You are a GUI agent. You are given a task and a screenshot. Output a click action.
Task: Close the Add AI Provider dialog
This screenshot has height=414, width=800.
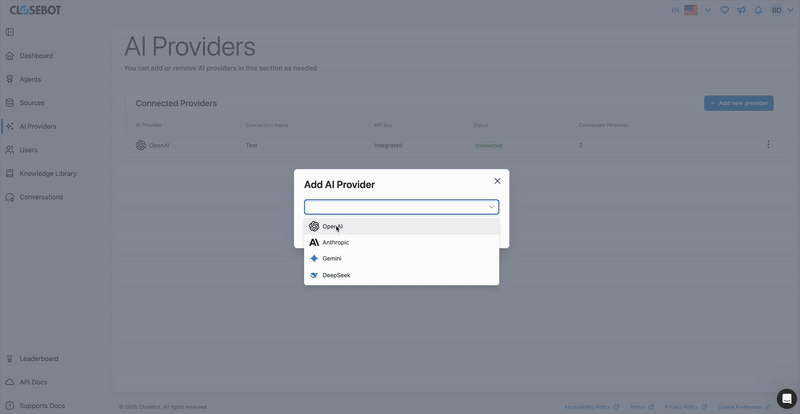click(497, 181)
